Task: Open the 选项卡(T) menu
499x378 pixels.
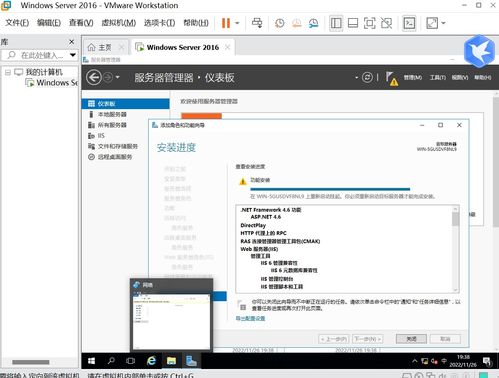Action: click(x=159, y=23)
